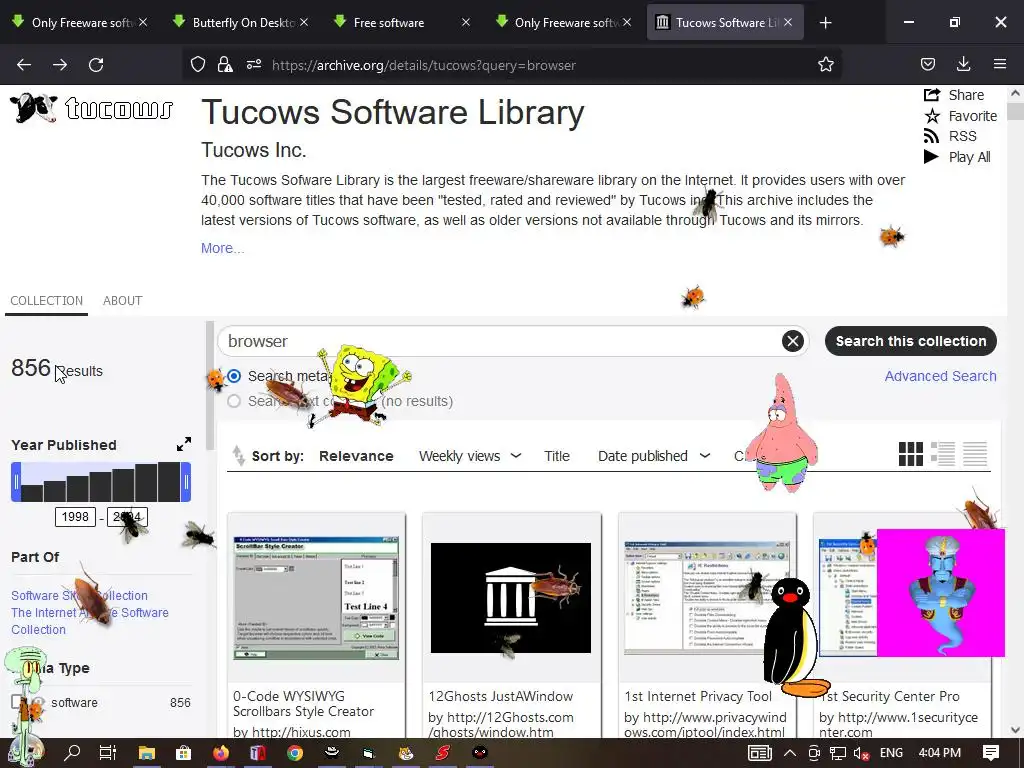
Task: Expand description with More... link
Action: click(x=223, y=248)
